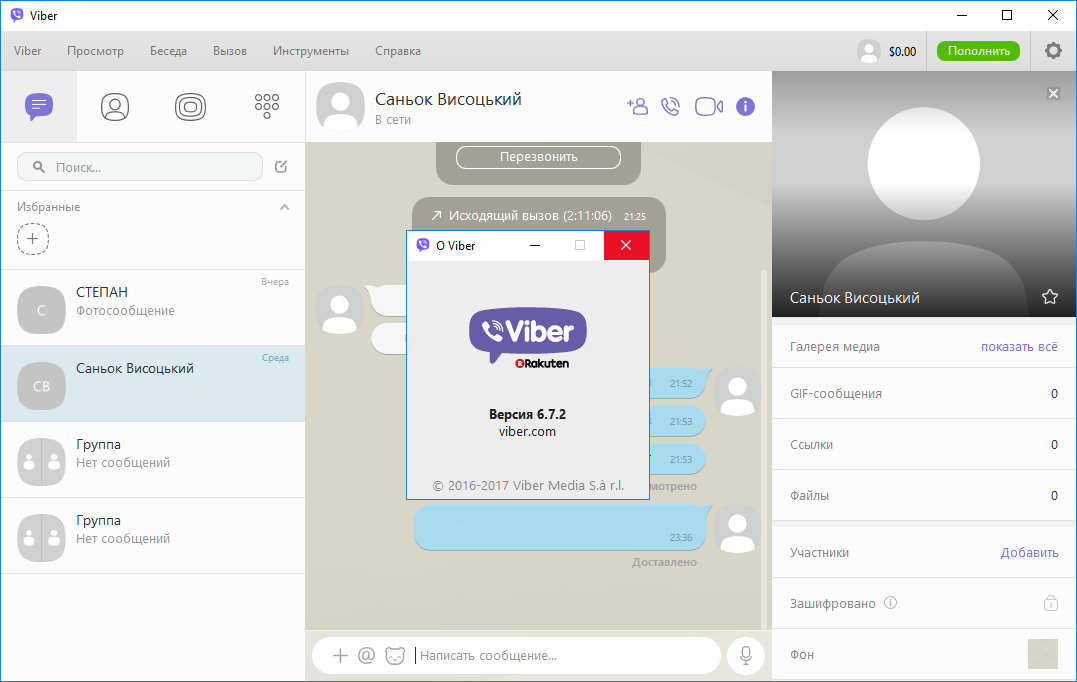Add a favorite with plus circle
Image resolution: width=1077 pixels, height=682 pixels.
(x=33, y=239)
